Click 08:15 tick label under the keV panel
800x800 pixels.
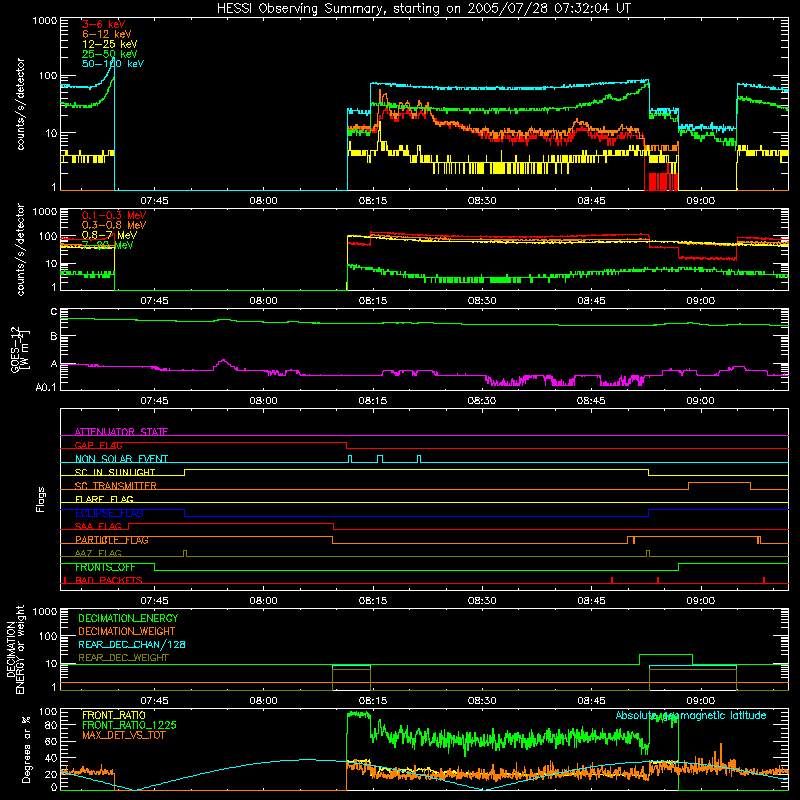[372, 201]
